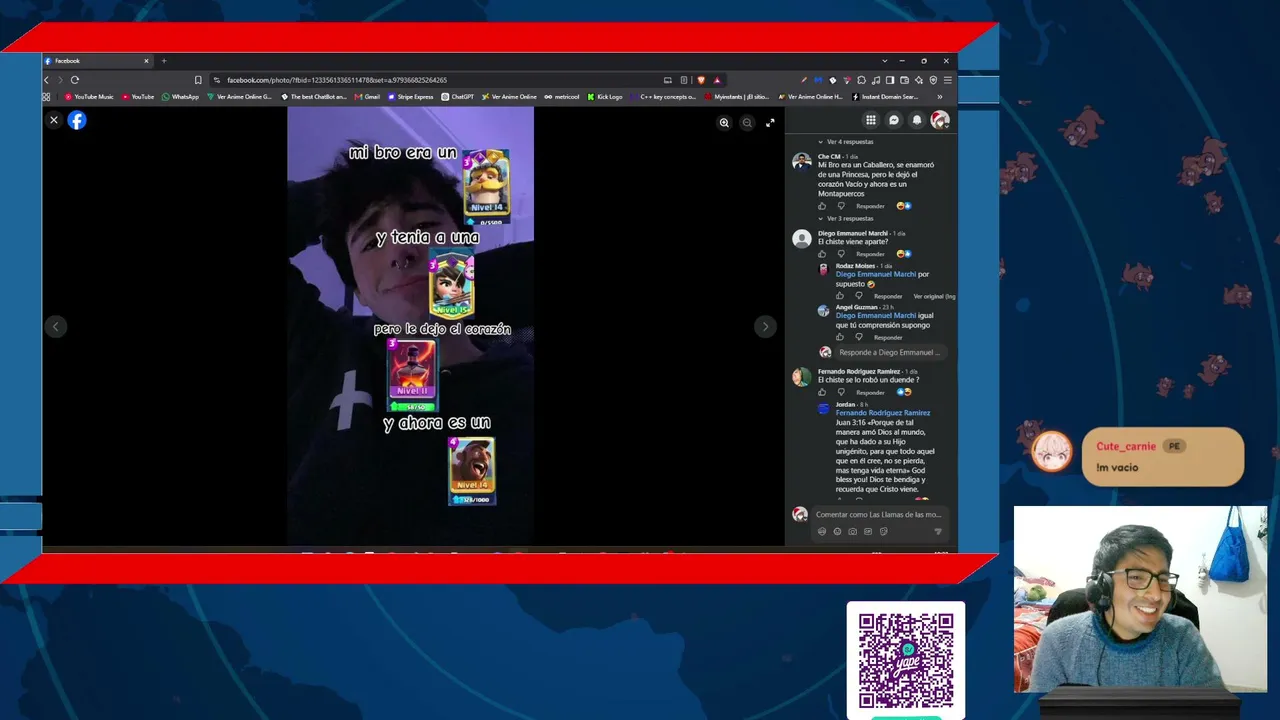
Task: Bookmark this page
Action: [198, 80]
